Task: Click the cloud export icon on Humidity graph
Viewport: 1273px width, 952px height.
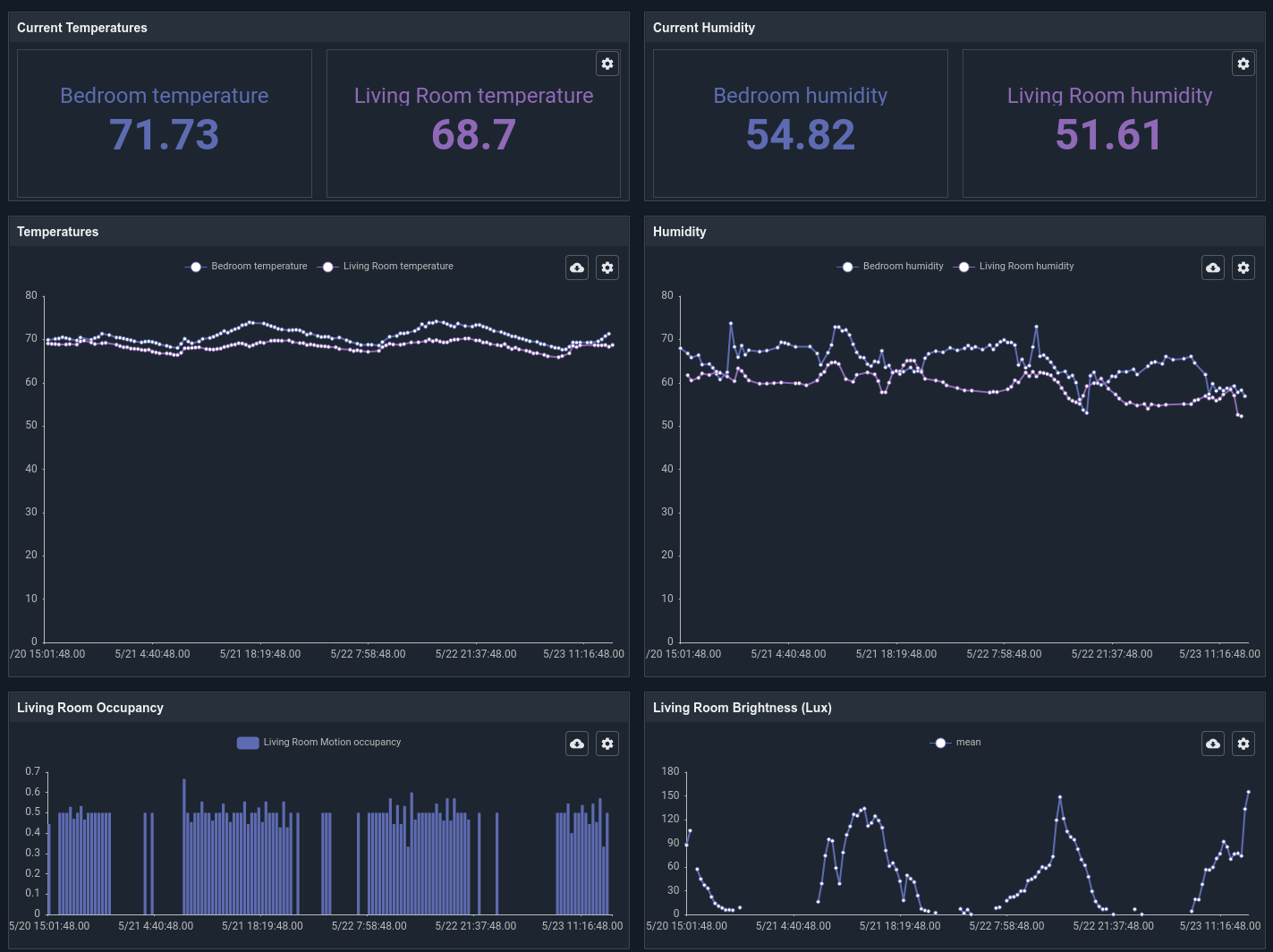Action: (x=1212, y=267)
